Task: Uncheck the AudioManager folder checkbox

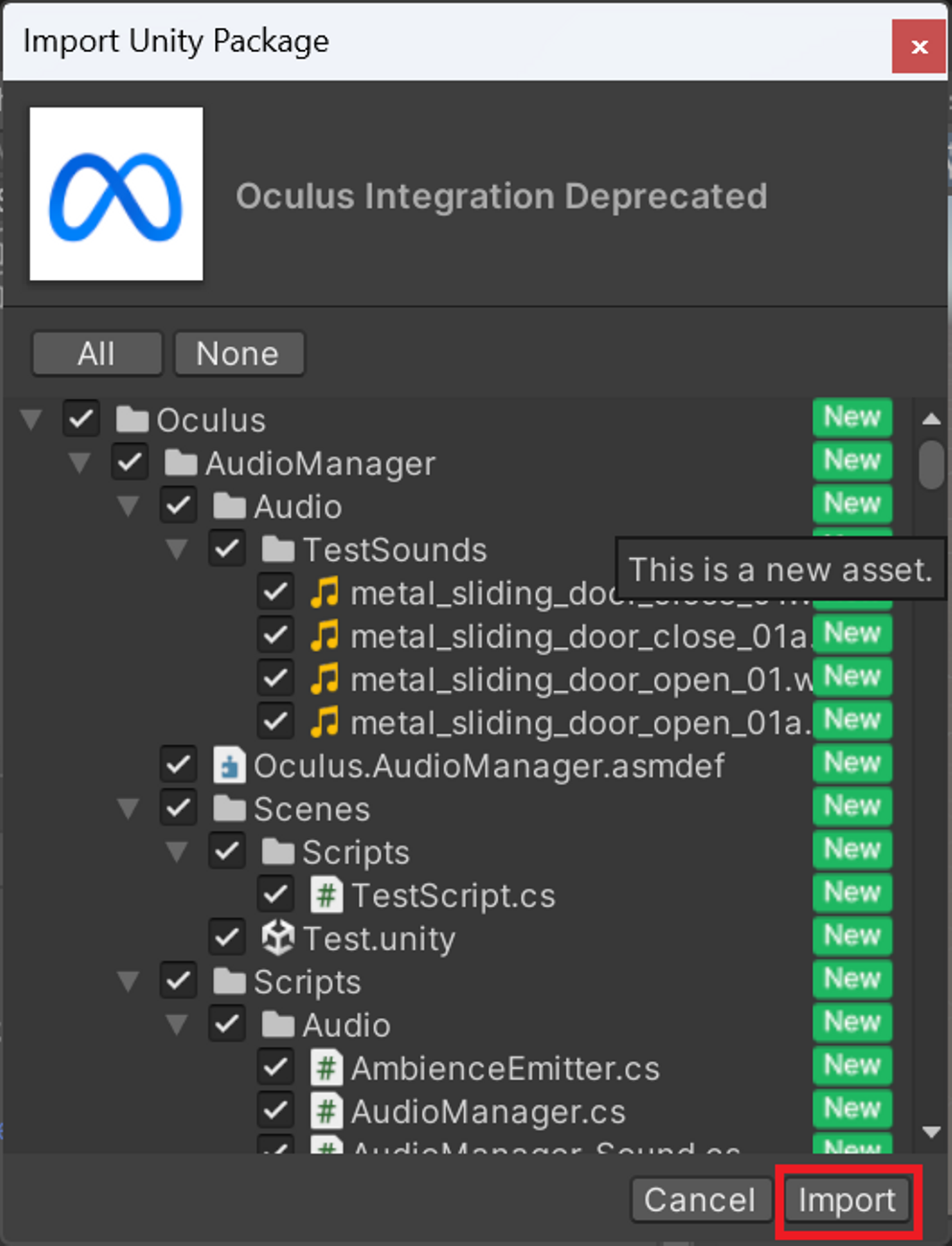Action: pos(130,462)
